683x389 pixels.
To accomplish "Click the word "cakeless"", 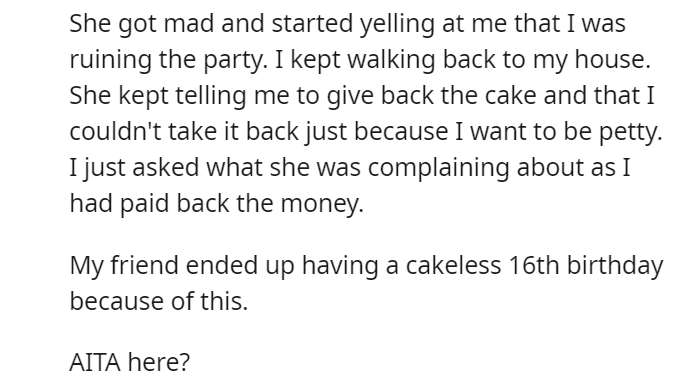I will click(x=453, y=265).
